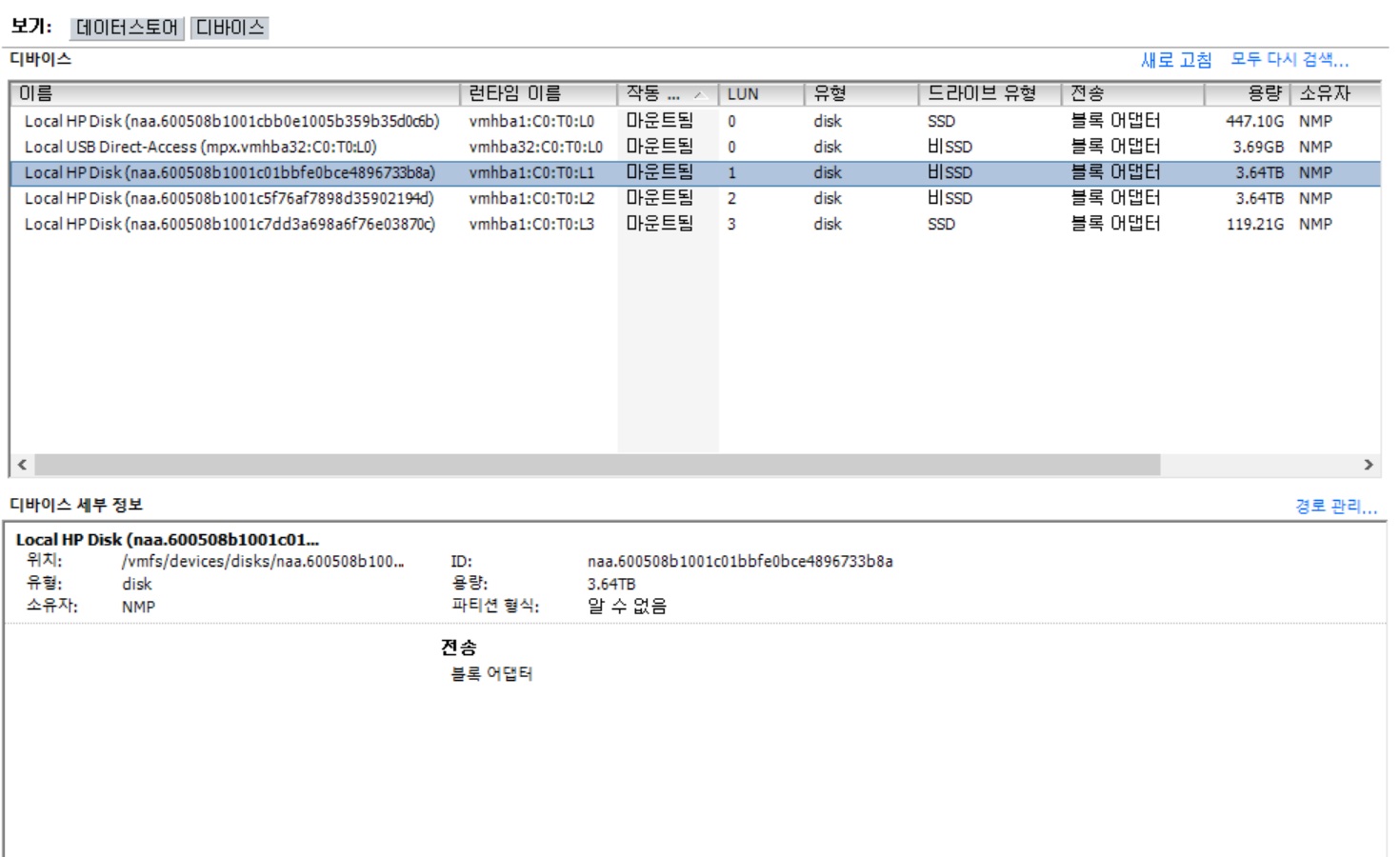Image resolution: width=1400 pixels, height=857 pixels.
Task: Select Local HP Disk naa.600508b1001c7dd3a698a6f76e03870c row
Action: point(695,224)
